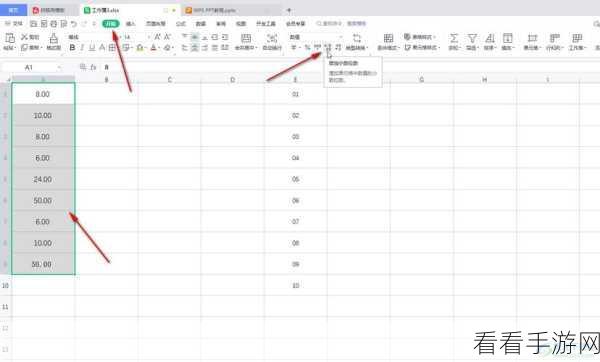Switch to the Formulas tab
The image size is (600, 362).
[x=181, y=24]
